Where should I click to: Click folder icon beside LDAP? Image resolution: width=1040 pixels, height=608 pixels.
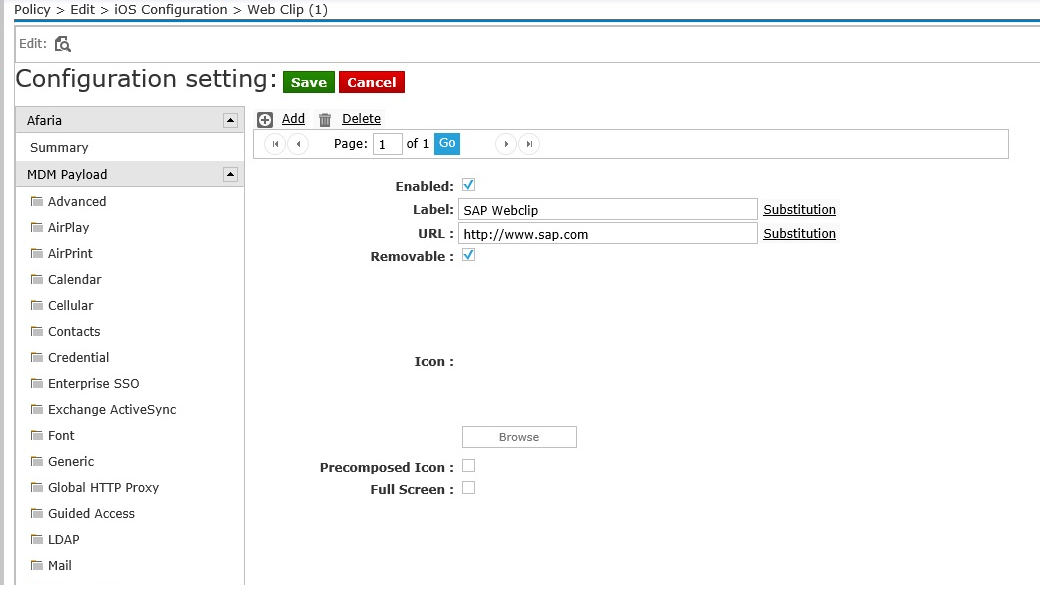coord(37,540)
